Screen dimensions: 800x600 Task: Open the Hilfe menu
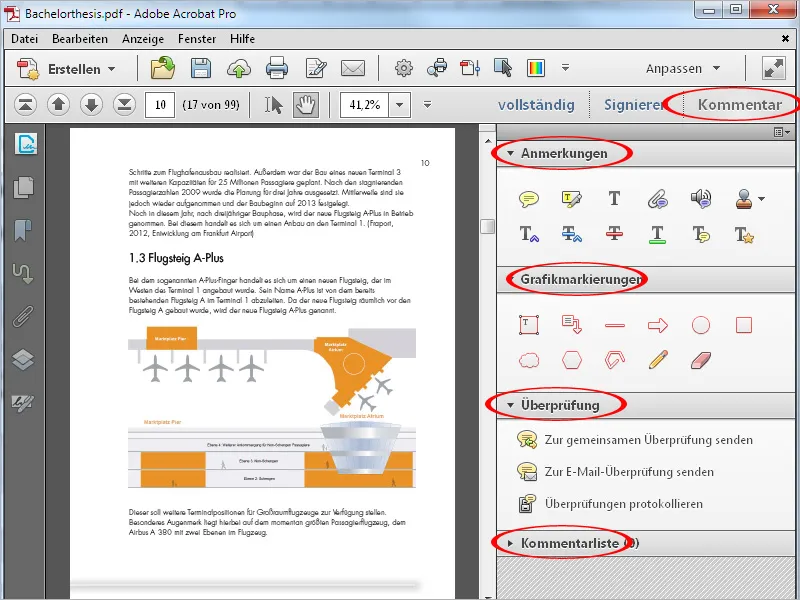tap(242, 39)
